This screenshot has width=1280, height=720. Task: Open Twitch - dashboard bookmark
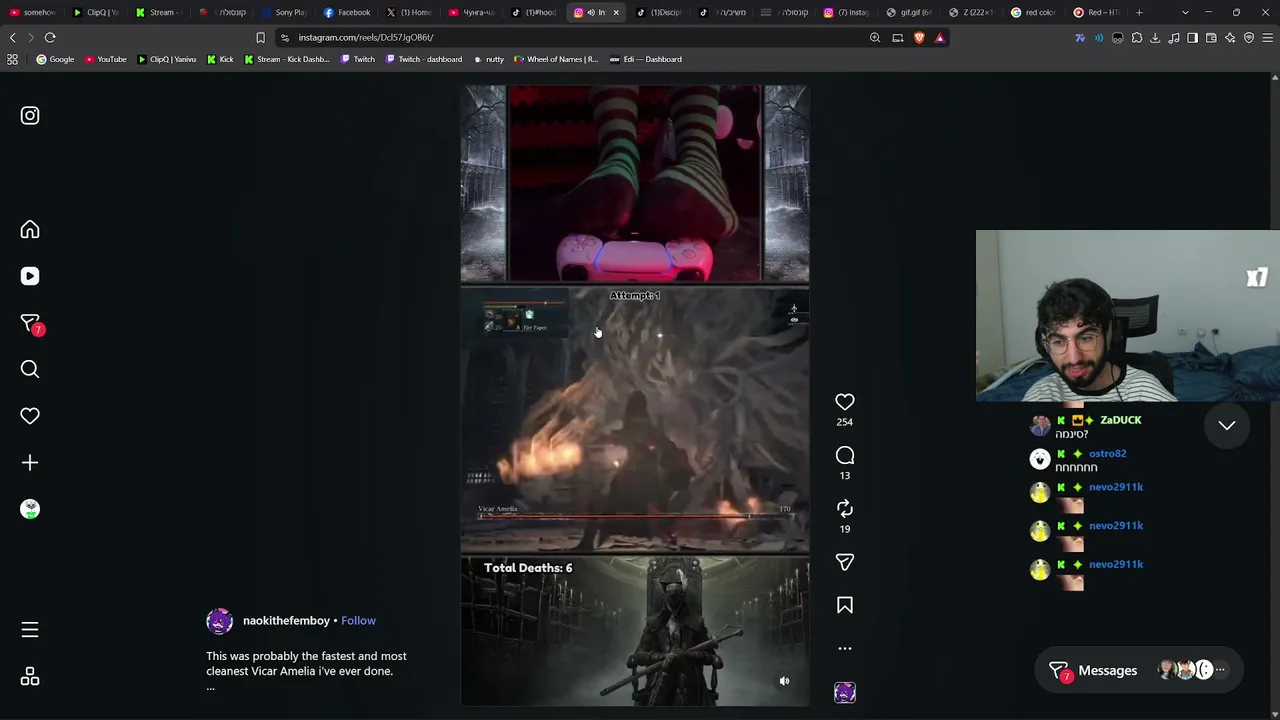pos(424,60)
